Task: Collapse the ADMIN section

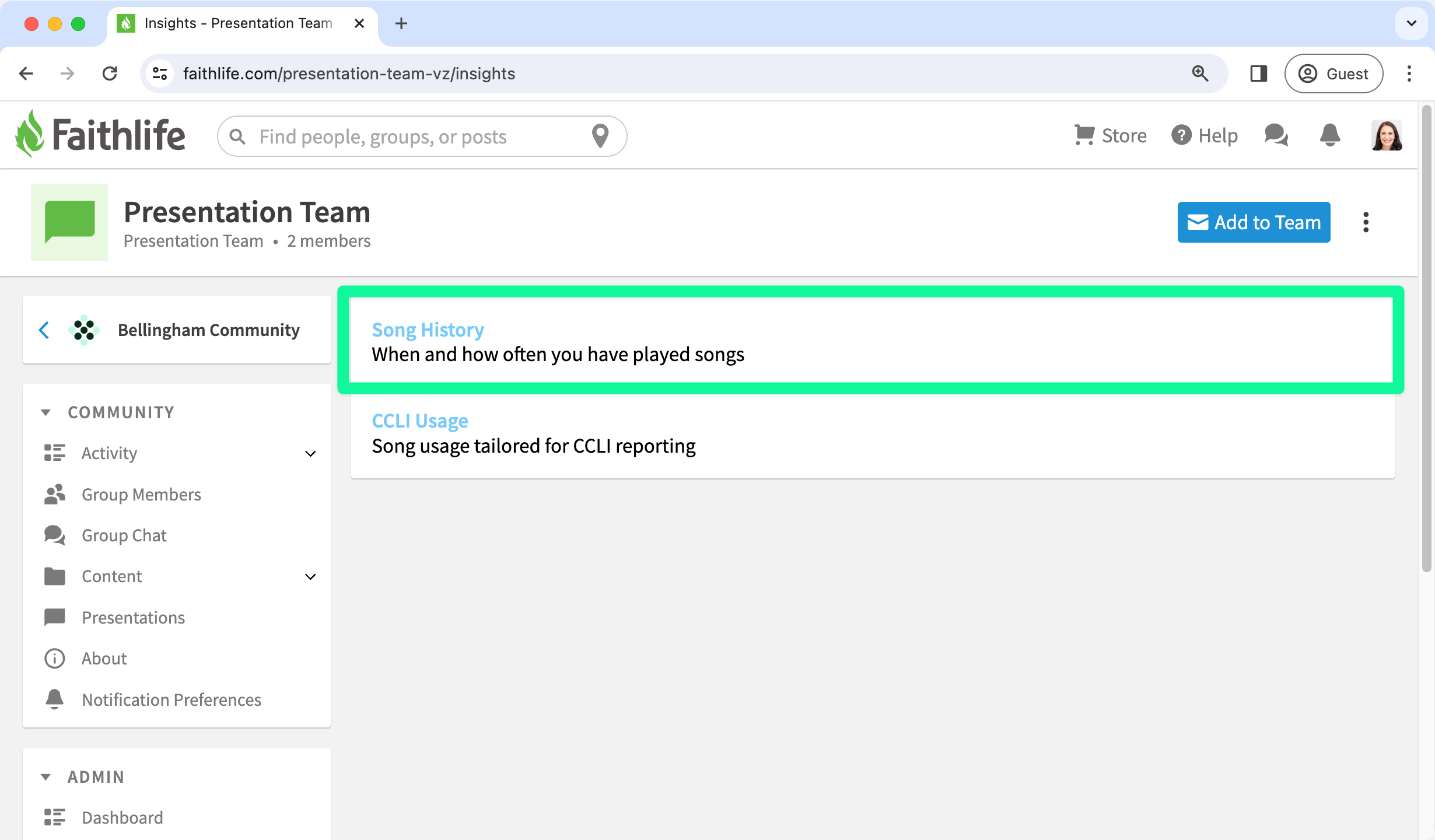Action: point(45,777)
